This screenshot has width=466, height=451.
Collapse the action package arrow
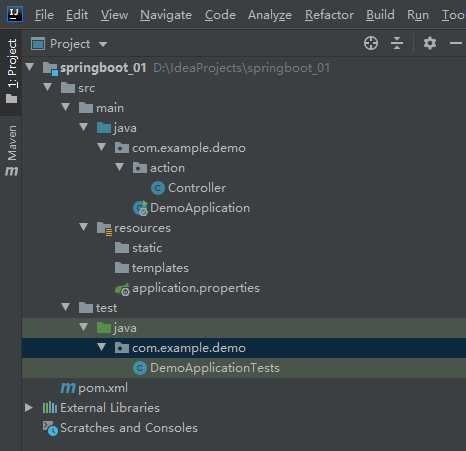point(119,167)
